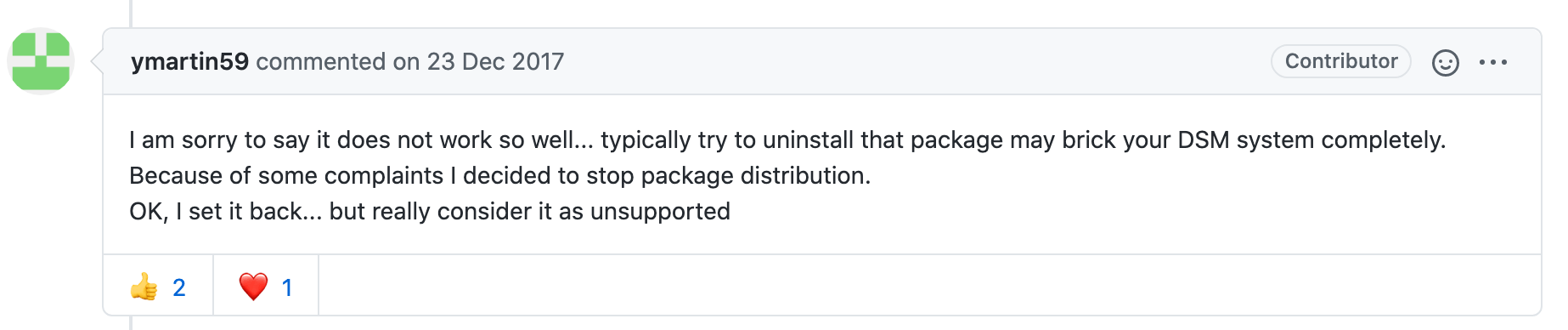Click the sentence starting 'I am sorry'

pyautogui.click(x=787, y=139)
